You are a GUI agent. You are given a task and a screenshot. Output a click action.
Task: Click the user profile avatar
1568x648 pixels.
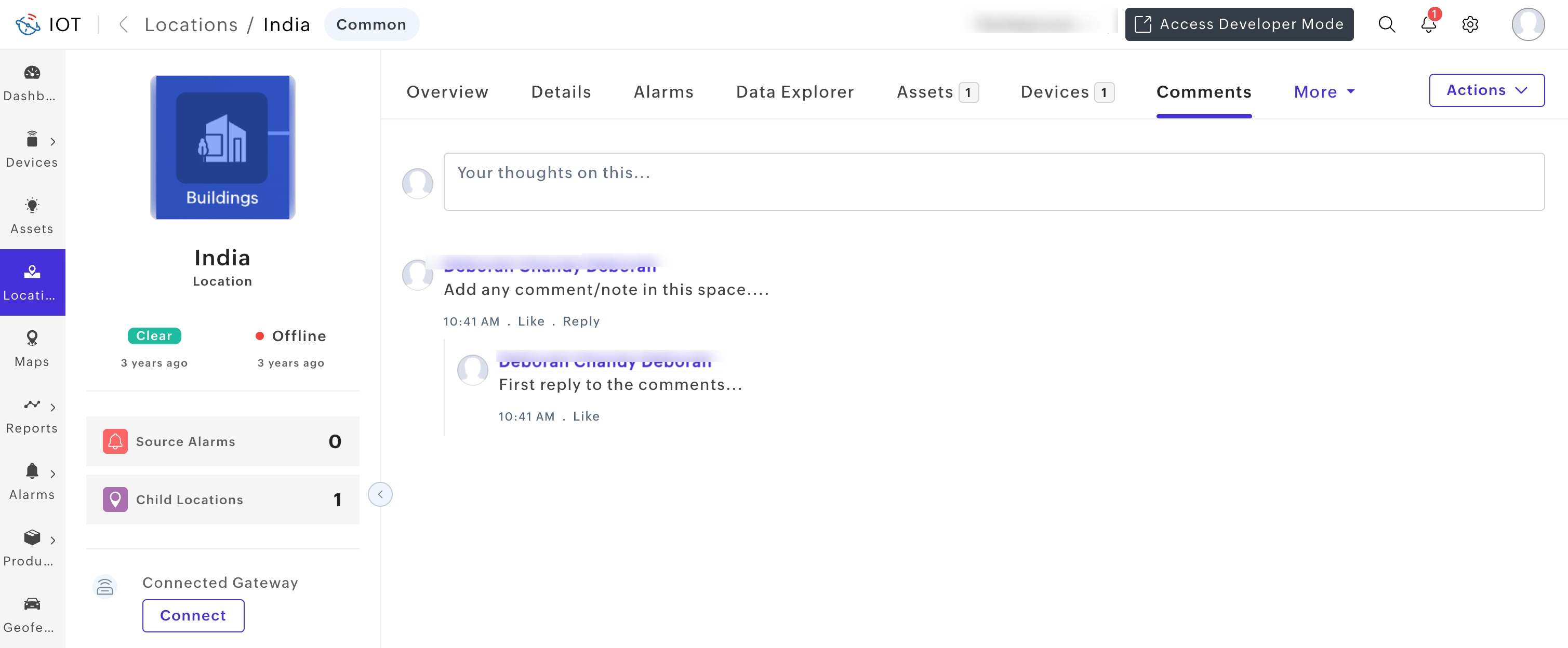click(1527, 24)
